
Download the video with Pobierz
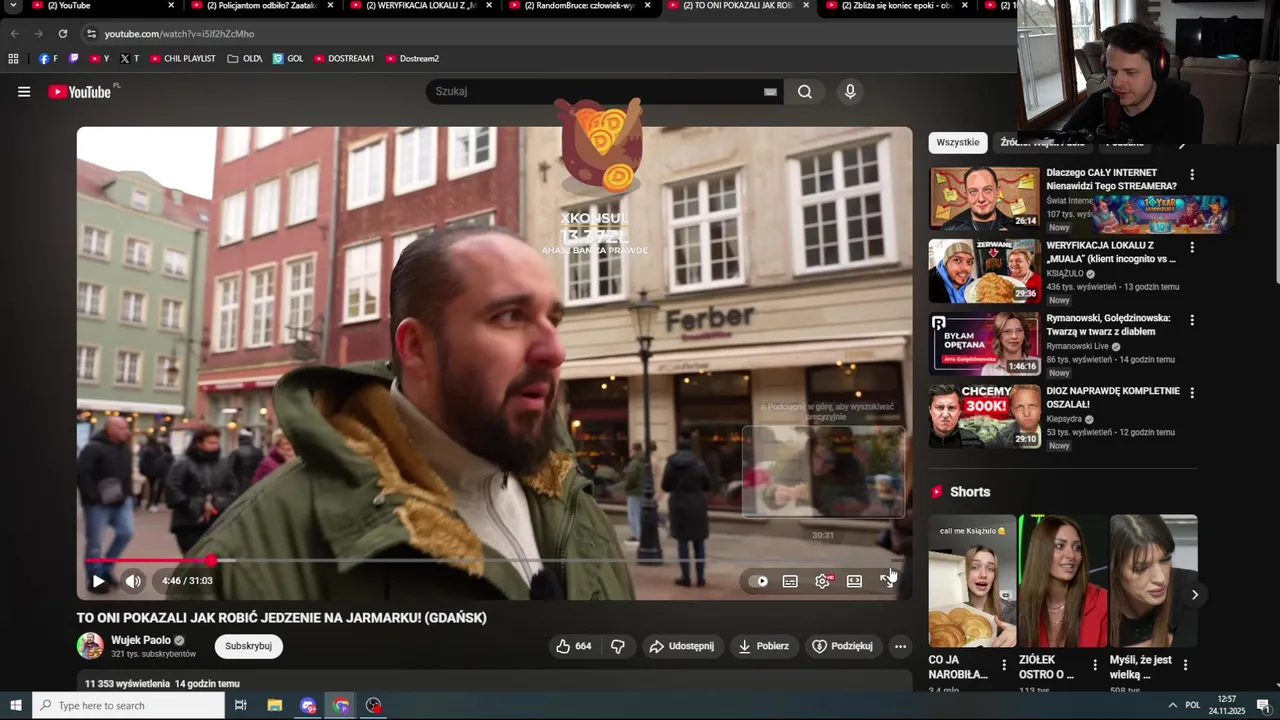point(764,646)
